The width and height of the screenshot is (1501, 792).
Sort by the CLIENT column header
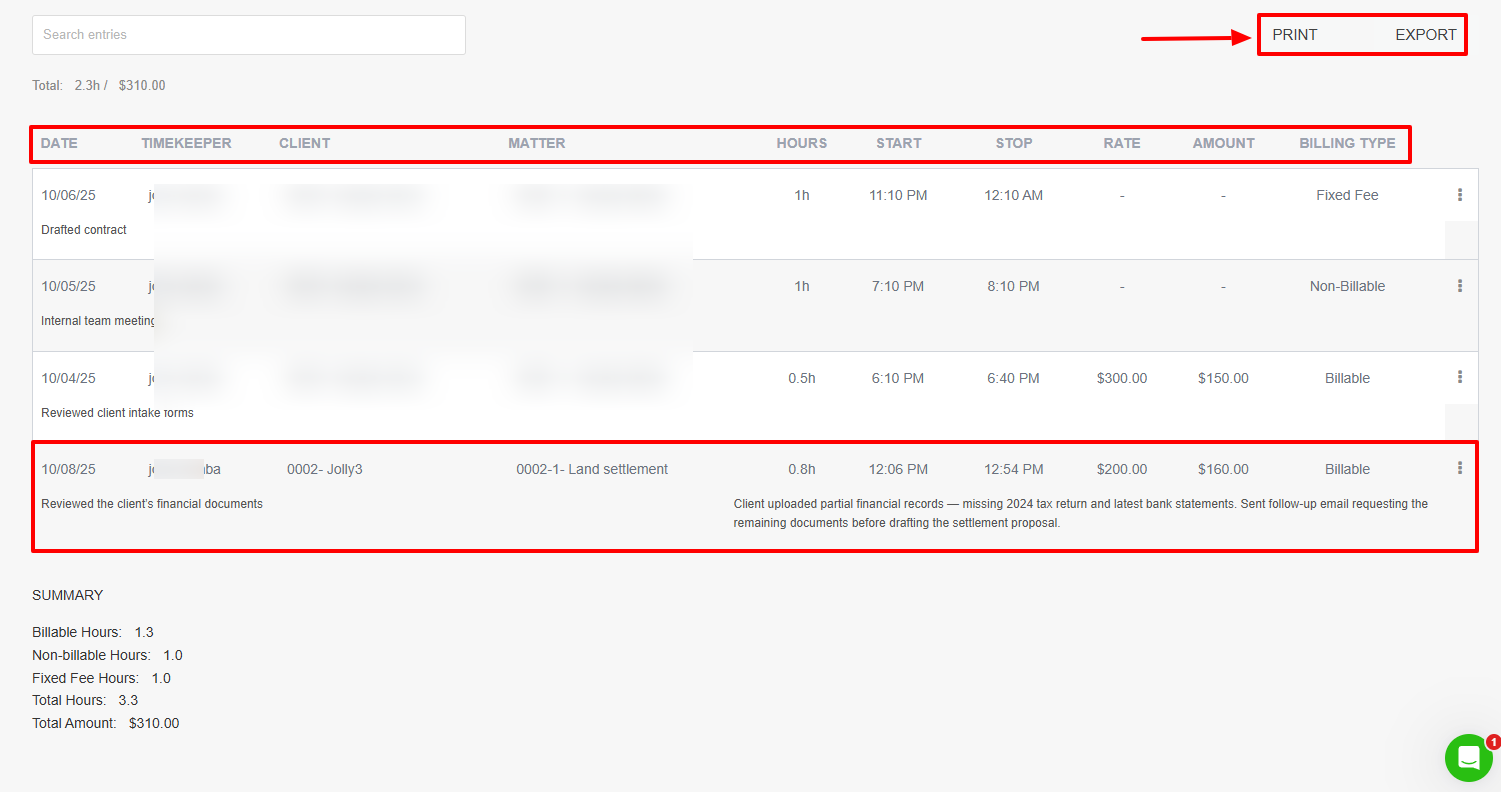tap(304, 143)
